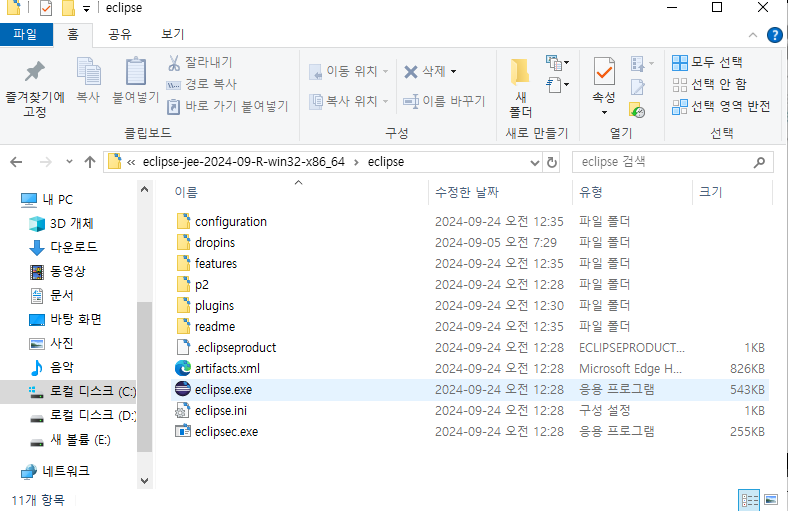The image size is (788, 511).
Task: Select 내 PC in navigation pane
Action: point(47,199)
